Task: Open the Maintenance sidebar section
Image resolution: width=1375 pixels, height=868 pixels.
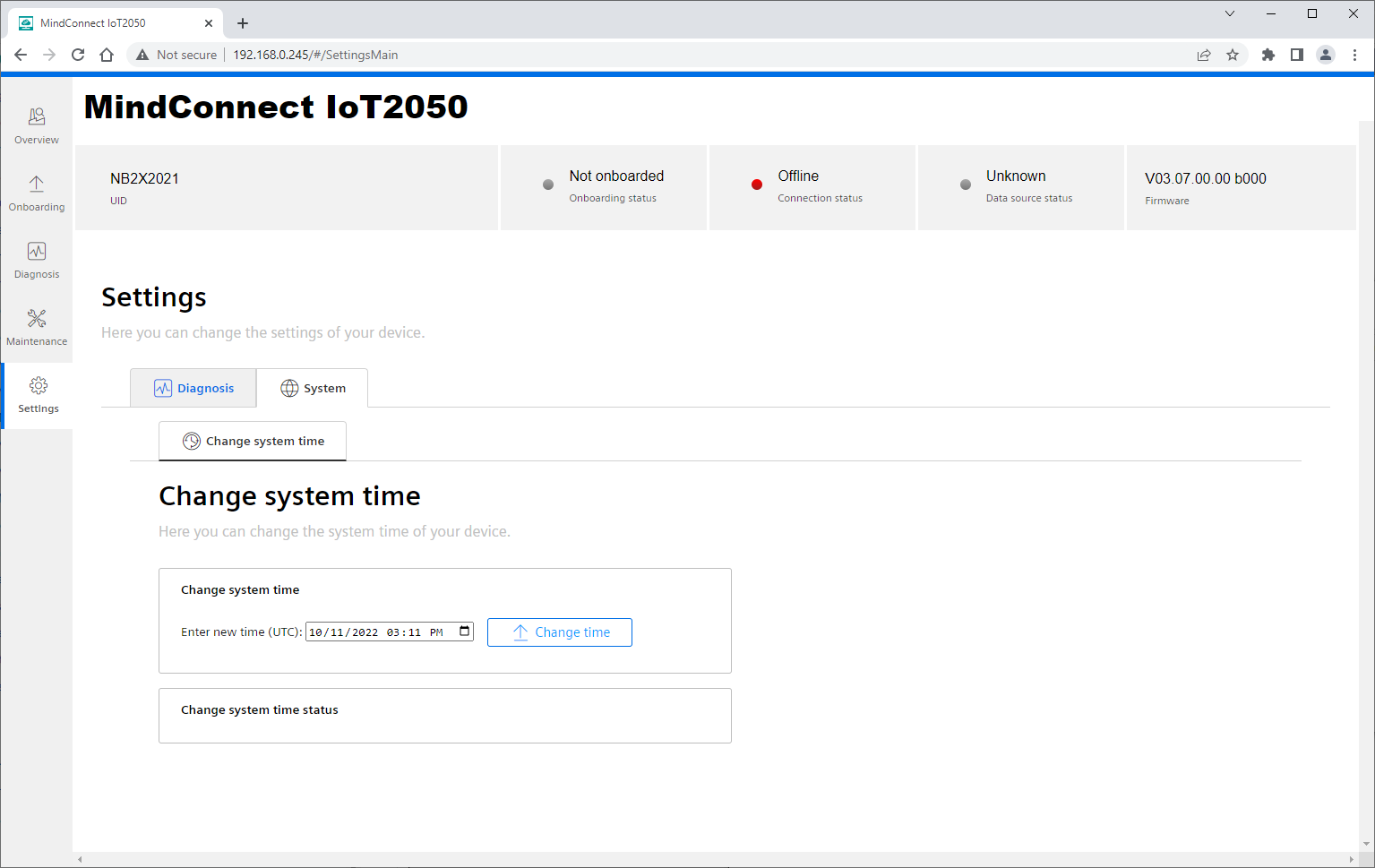Action: point(37,328)
